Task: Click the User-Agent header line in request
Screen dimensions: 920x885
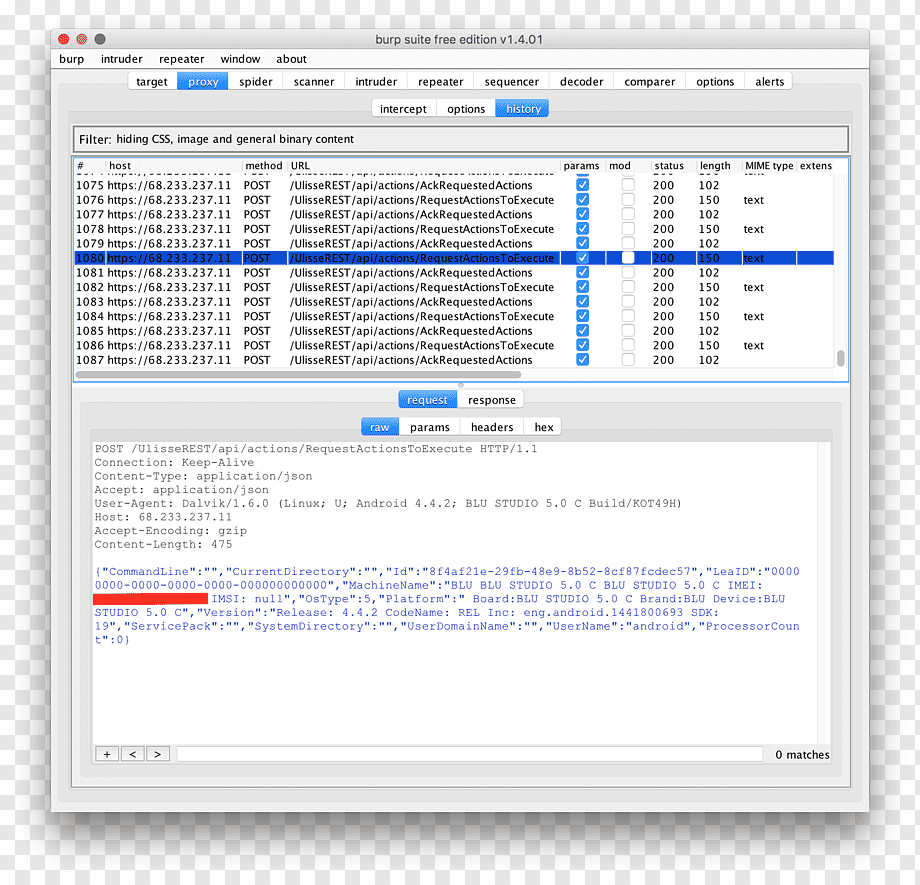Action: click(x=388, y=503)
